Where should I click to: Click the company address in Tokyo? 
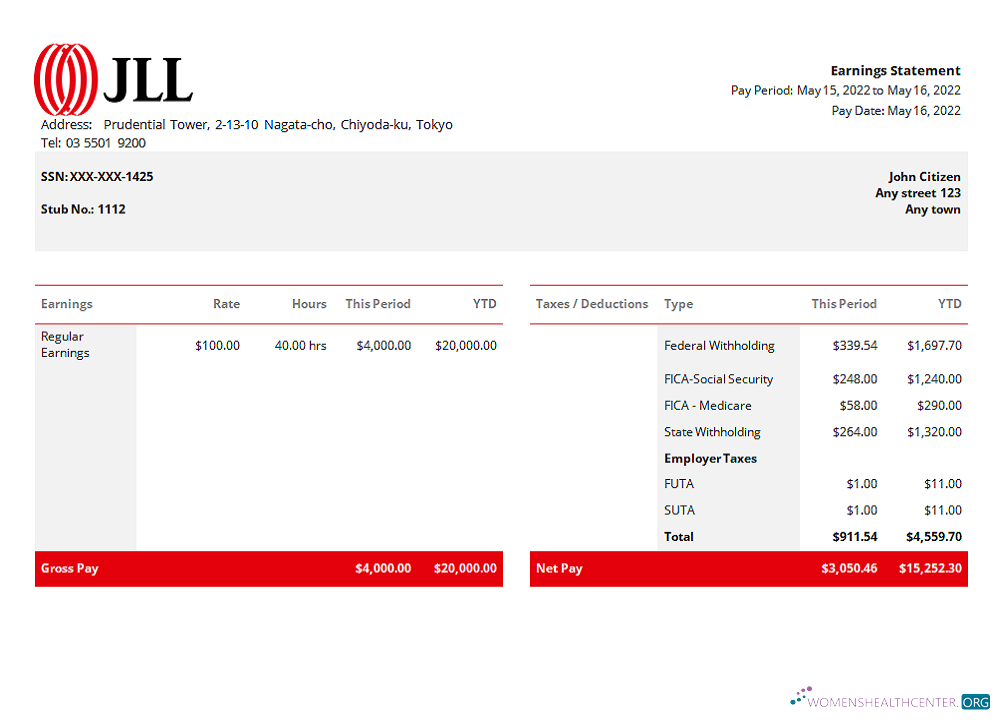tap(245, 124)
